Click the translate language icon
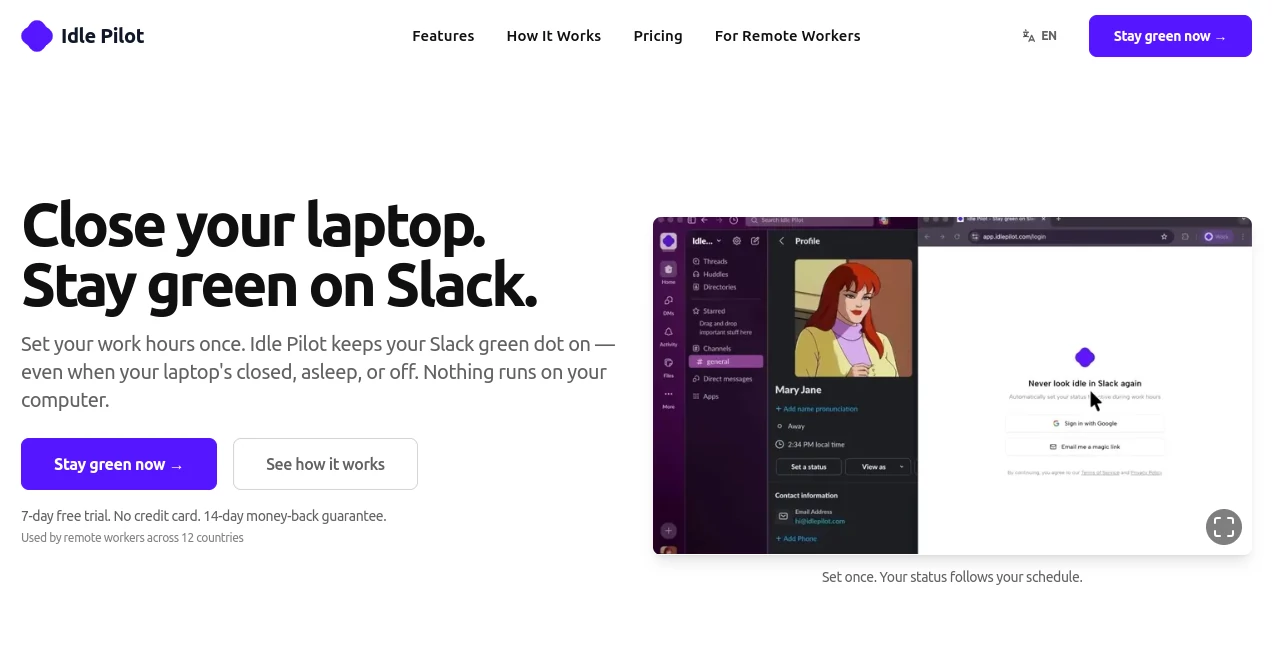This screenshot has width=1272, height=652. [x=1028, y=36]
